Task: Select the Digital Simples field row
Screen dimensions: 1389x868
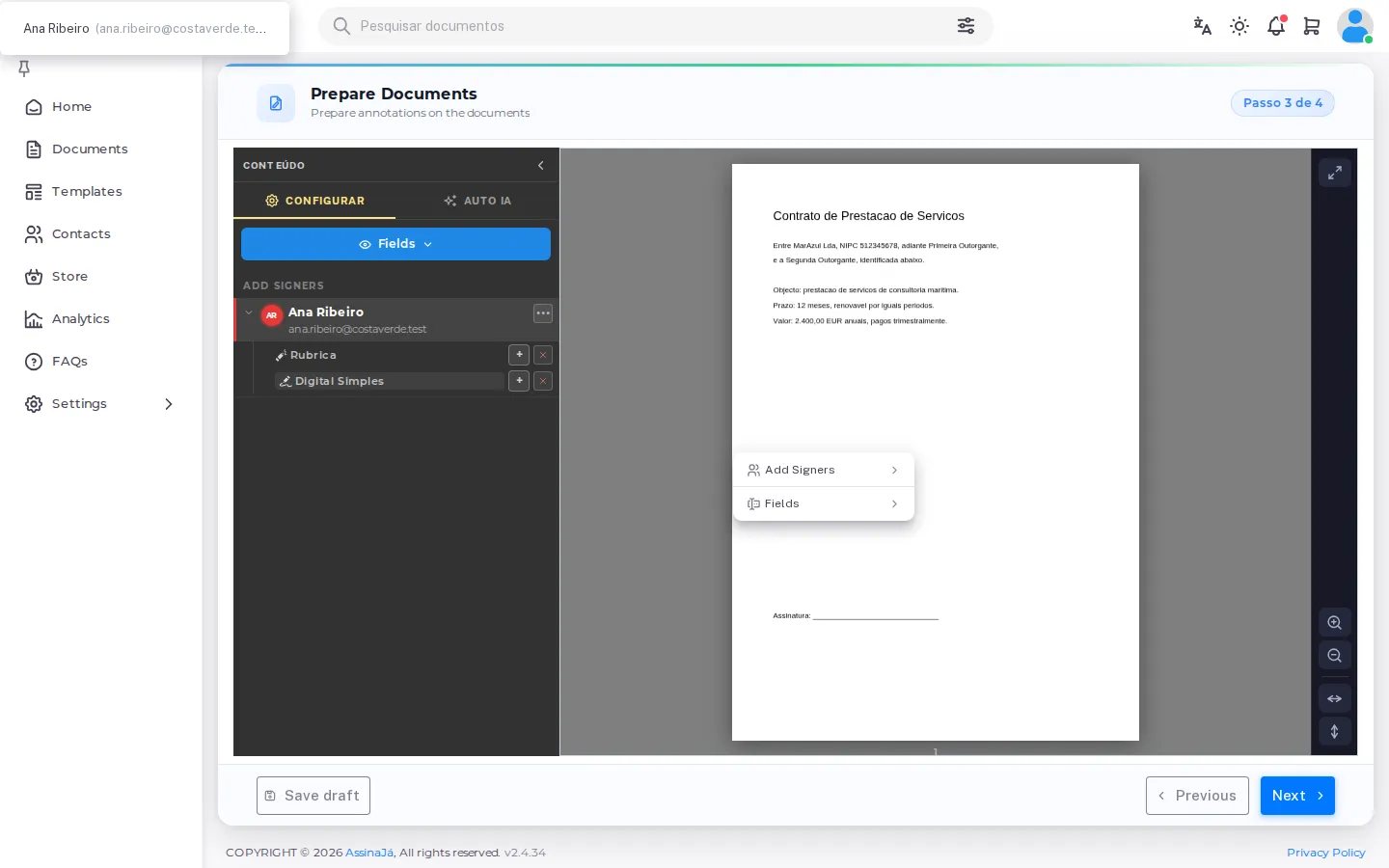Action: [x=389, y=381]
